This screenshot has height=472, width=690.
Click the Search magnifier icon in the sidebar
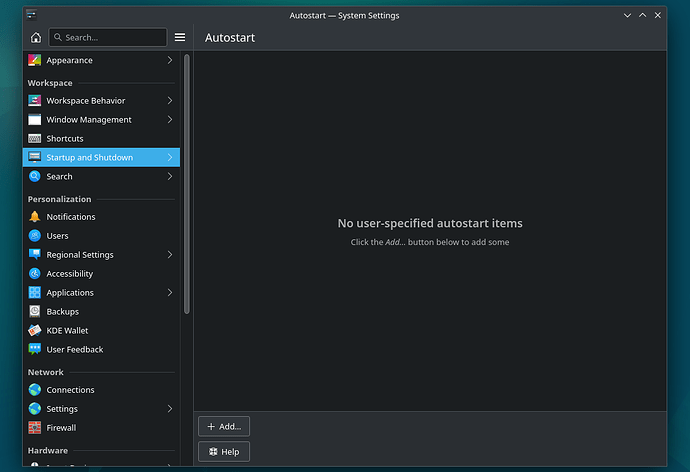coord(34,176)
